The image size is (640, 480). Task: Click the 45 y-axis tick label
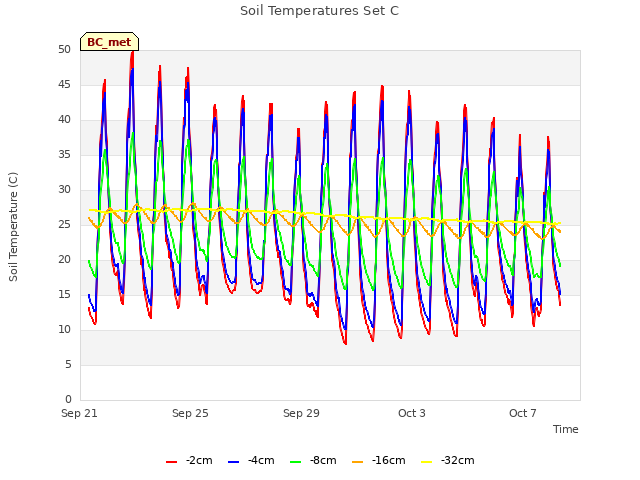[64, 84]
